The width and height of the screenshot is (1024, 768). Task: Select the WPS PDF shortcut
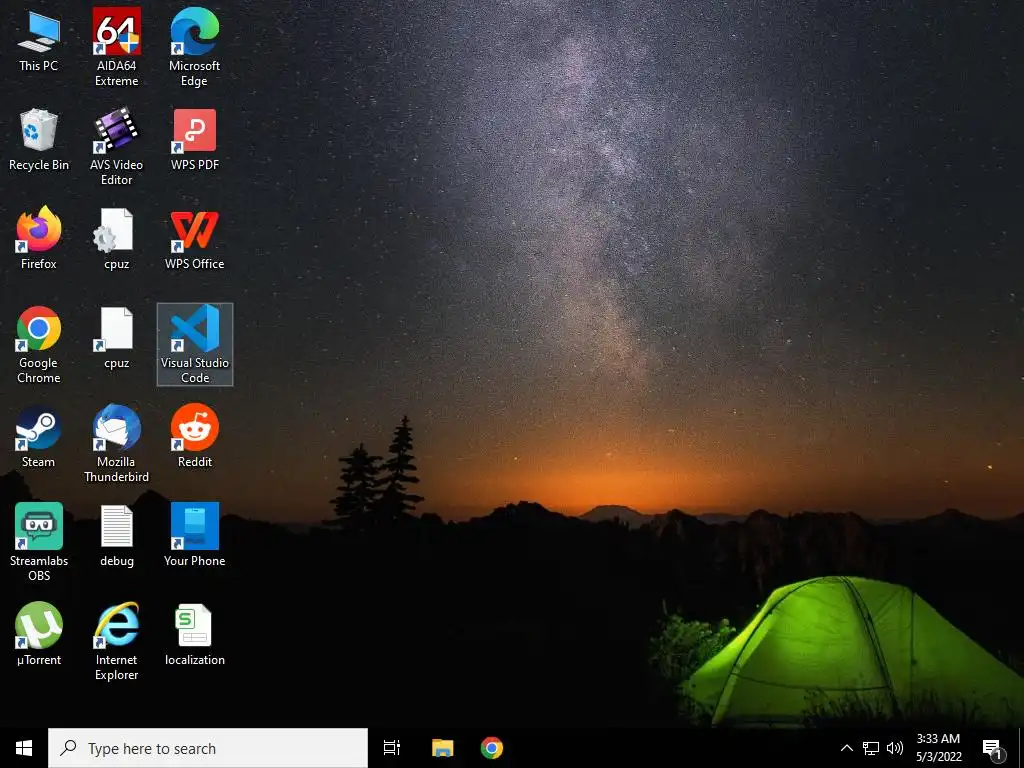point(195,140)
